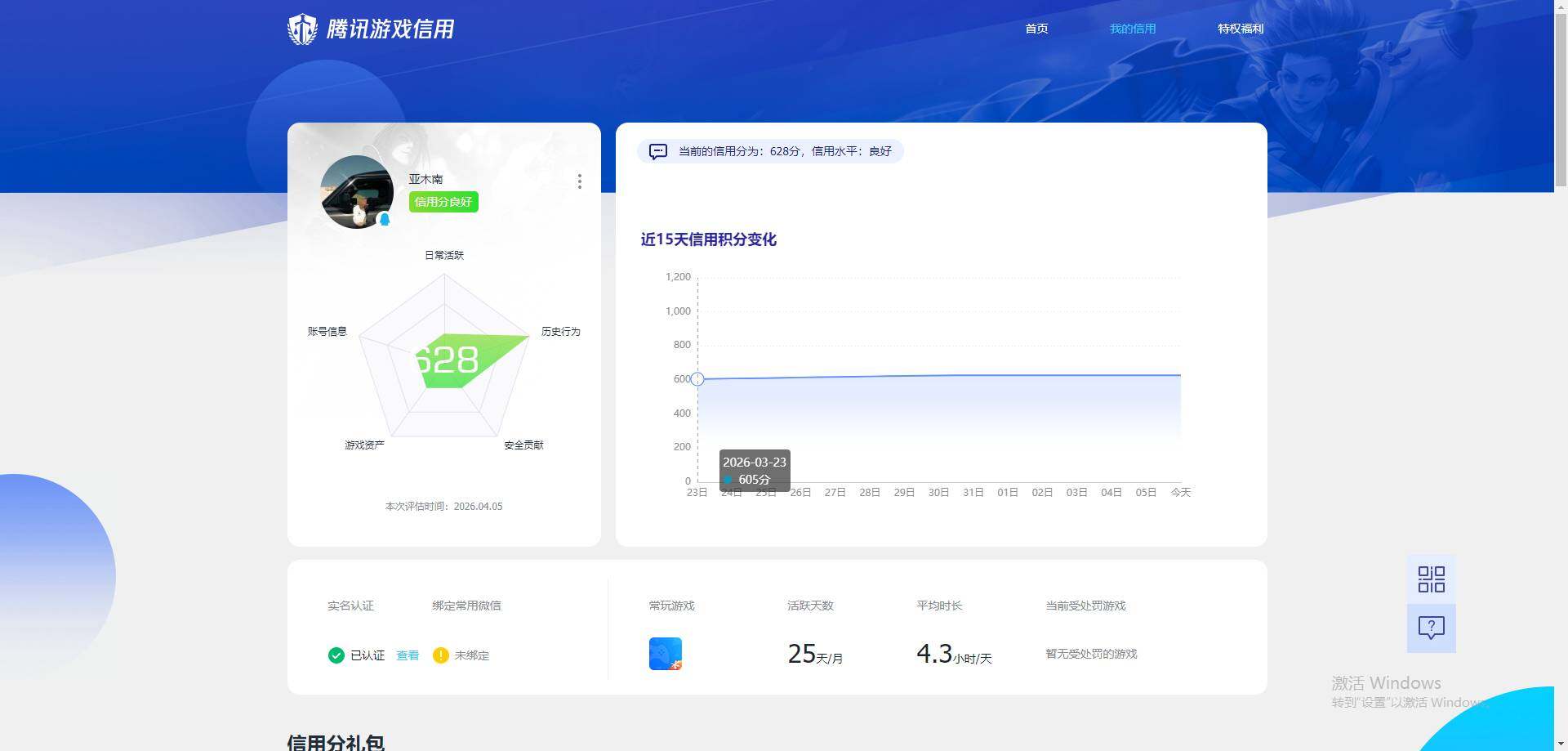Click the 628 score inside the radar chart
Viewport: 1568px width, 751px height.
click(x=446, y=359)
